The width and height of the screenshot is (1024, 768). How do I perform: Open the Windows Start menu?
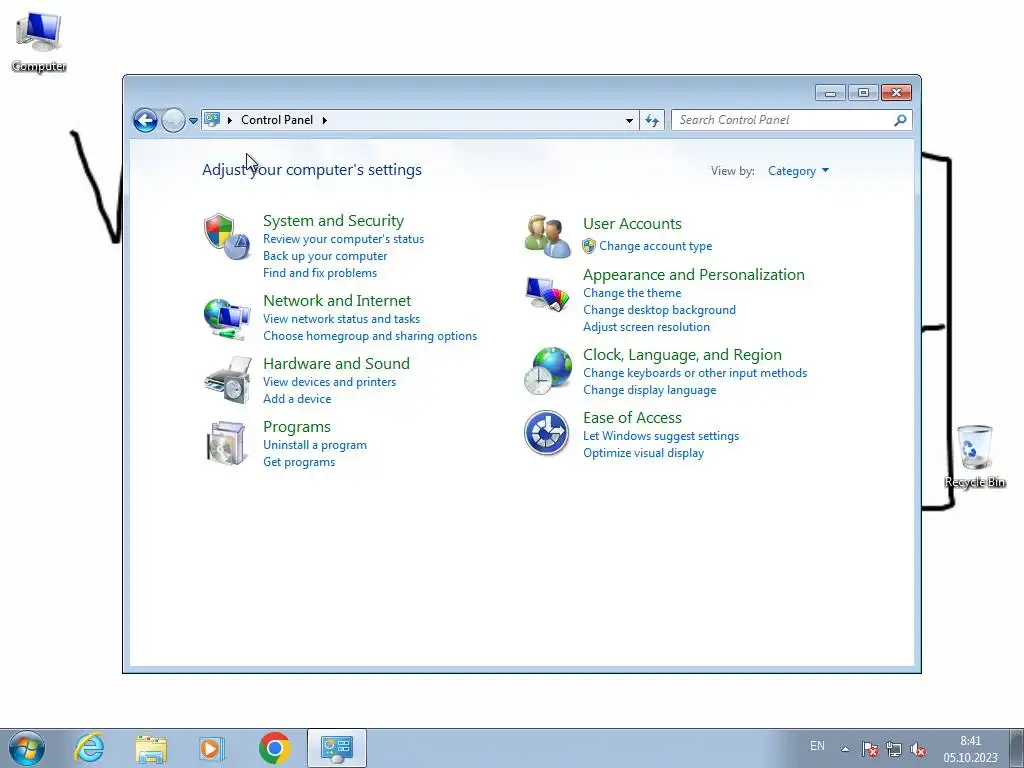pyautogui.click(x=27, y=748)
